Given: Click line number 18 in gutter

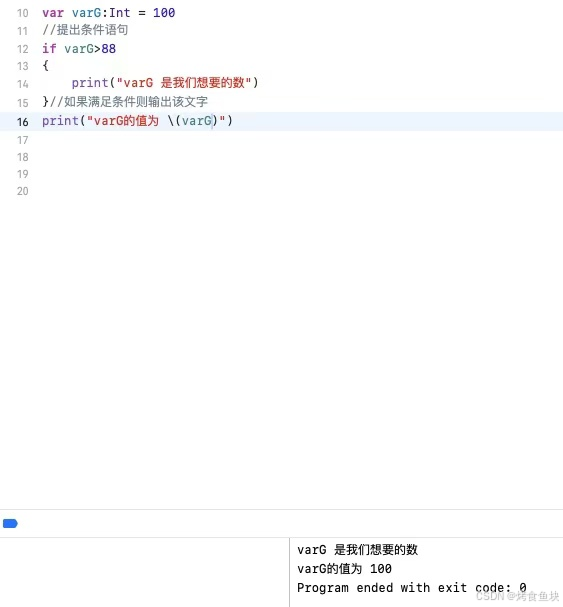Looking at the screenshot, I should [x=22, y=157].
